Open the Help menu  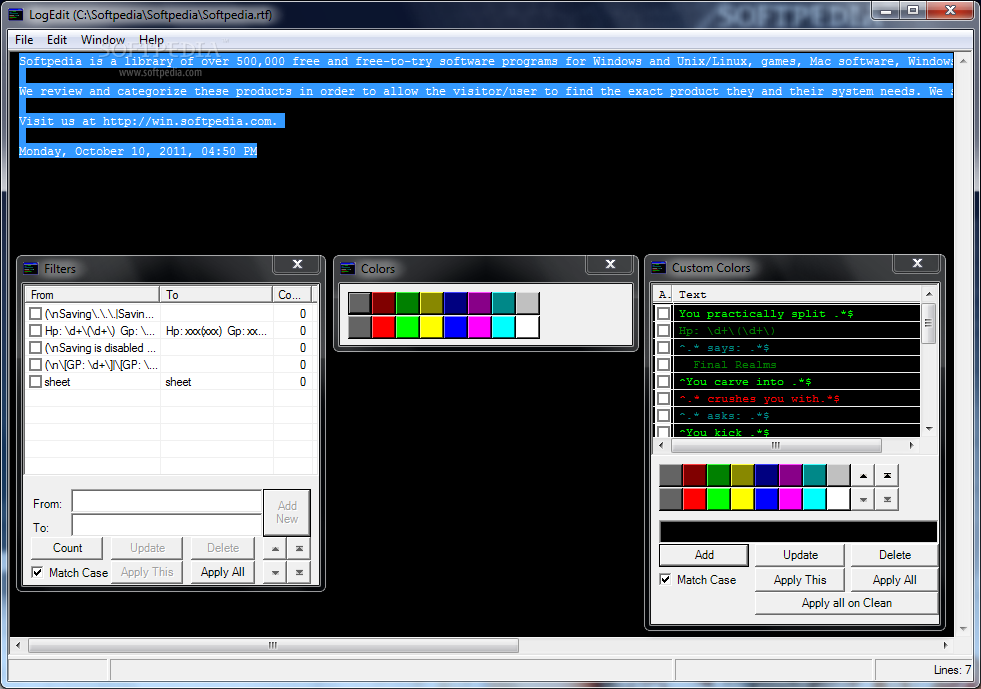(x=151, y=39)
